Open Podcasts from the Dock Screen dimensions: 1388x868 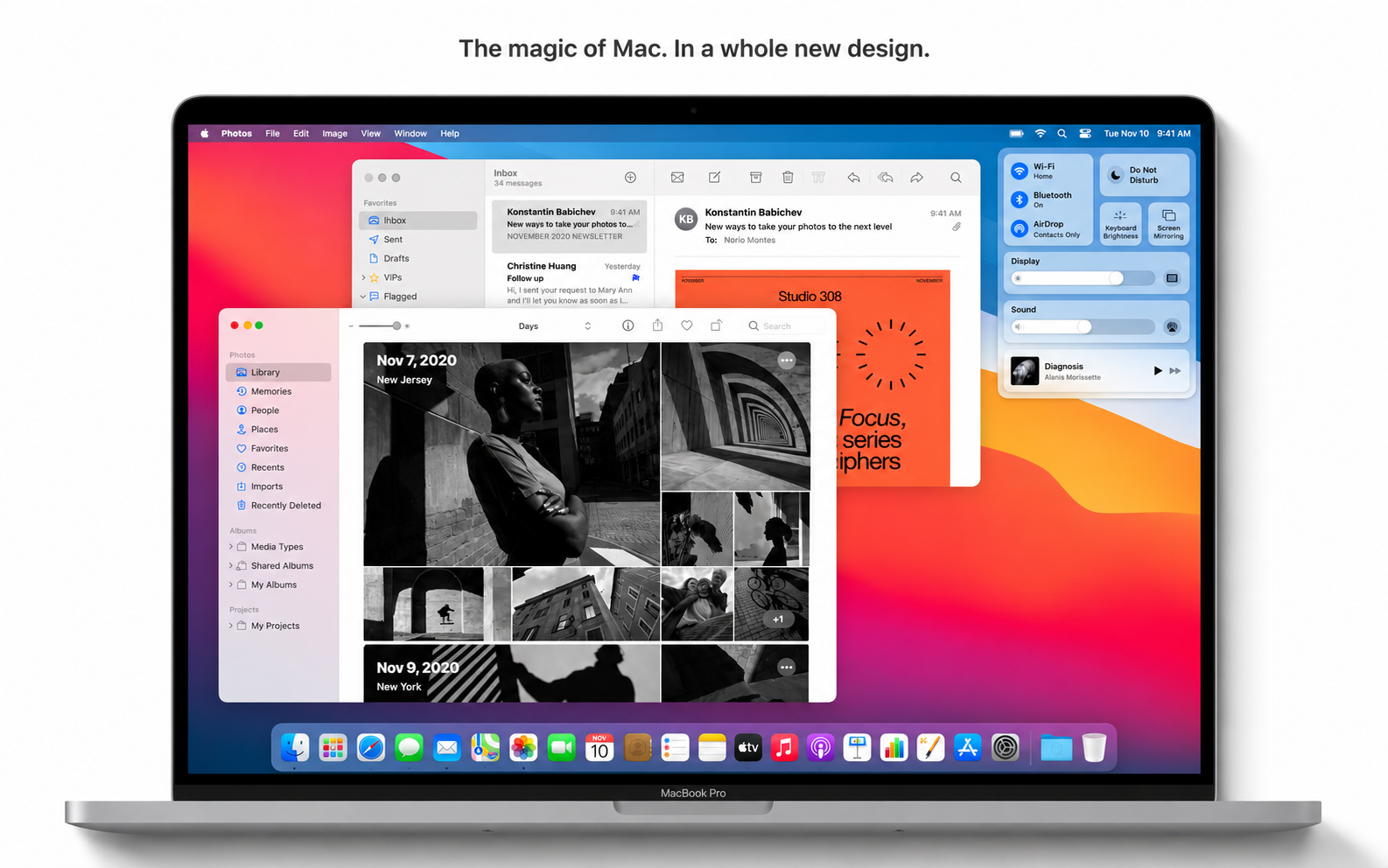[x=820, y=747]
